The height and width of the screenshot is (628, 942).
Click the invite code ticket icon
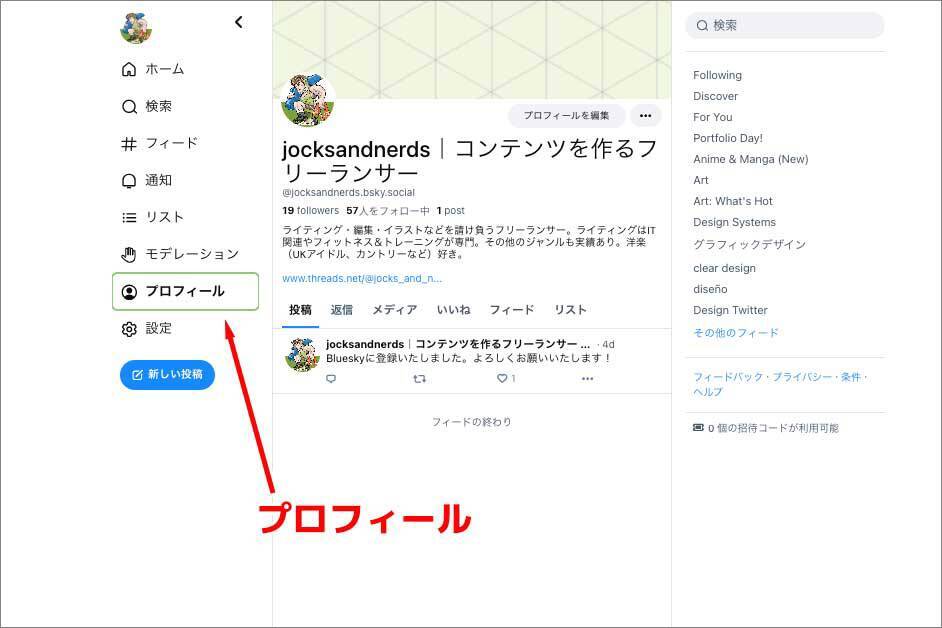pyautogui.click(x=698, y=428)
